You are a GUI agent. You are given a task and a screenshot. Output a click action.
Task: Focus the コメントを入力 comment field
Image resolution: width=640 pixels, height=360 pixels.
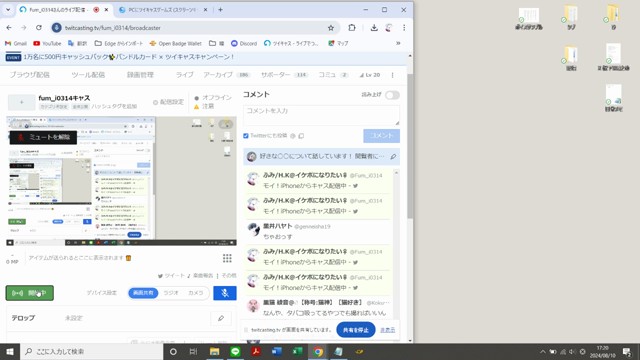[x=321, y=115]
